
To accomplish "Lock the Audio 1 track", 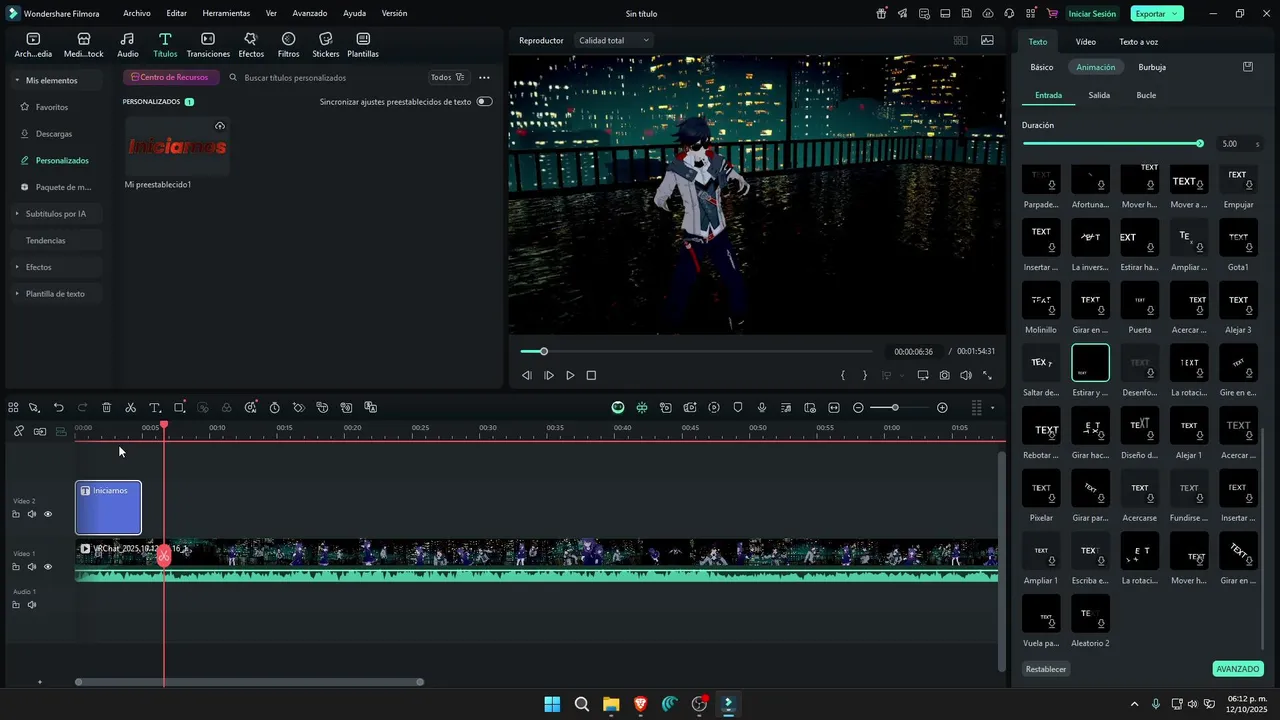I will click(16, 605).
